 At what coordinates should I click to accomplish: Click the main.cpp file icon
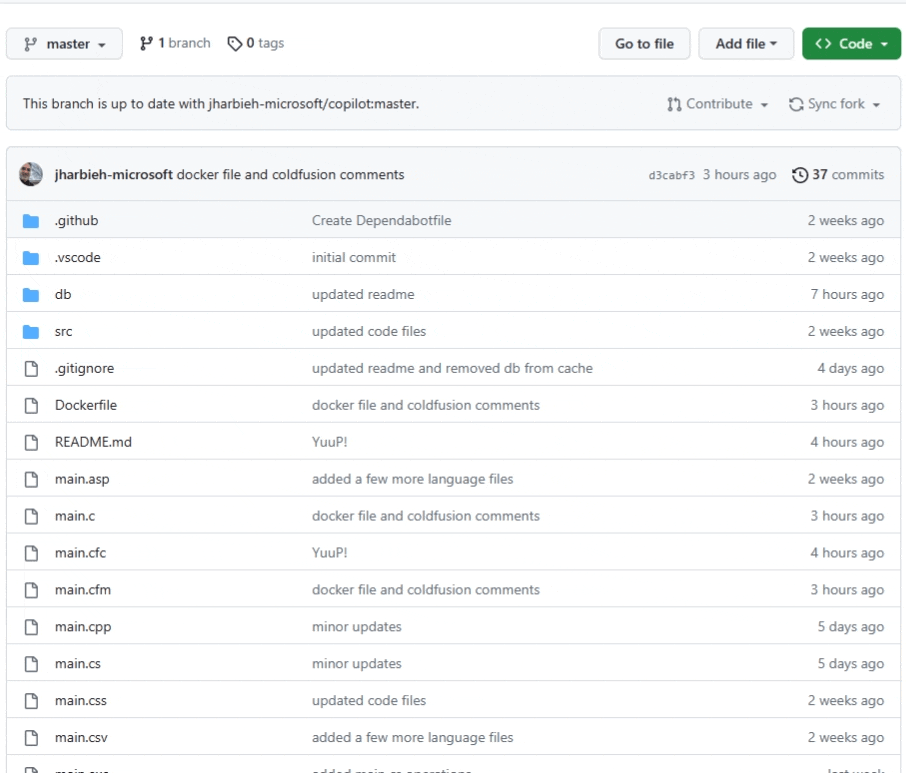pos(31,627)
